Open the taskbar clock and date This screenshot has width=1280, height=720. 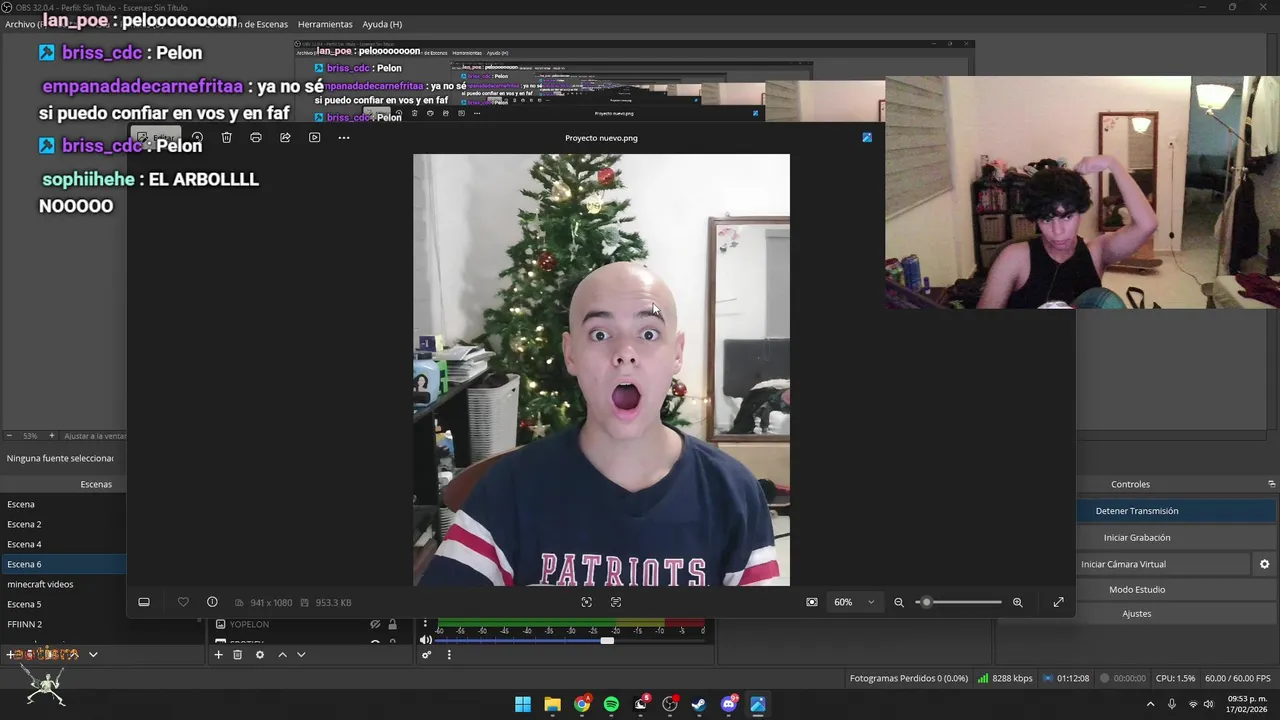pyautogui.click(x=1246, y=704)
